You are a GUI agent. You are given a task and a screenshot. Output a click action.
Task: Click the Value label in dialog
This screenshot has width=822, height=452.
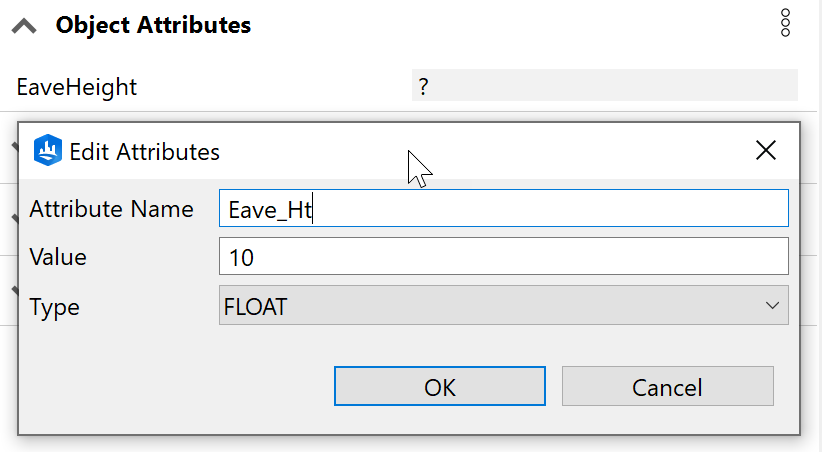click(x=58, y=257)
